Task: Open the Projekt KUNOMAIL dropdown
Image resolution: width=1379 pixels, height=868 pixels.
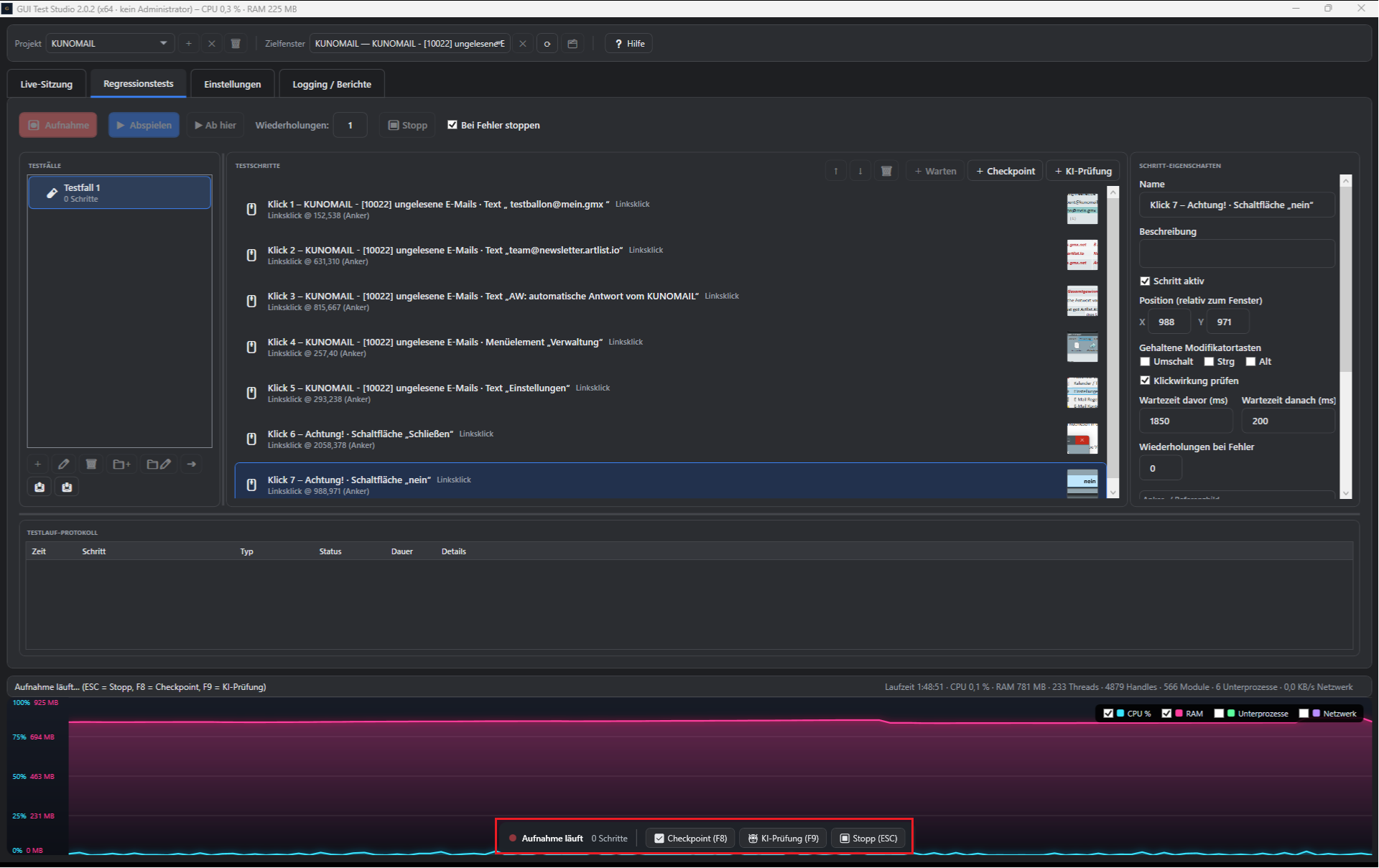Action: pyautogui.click(x=110, y=44)
